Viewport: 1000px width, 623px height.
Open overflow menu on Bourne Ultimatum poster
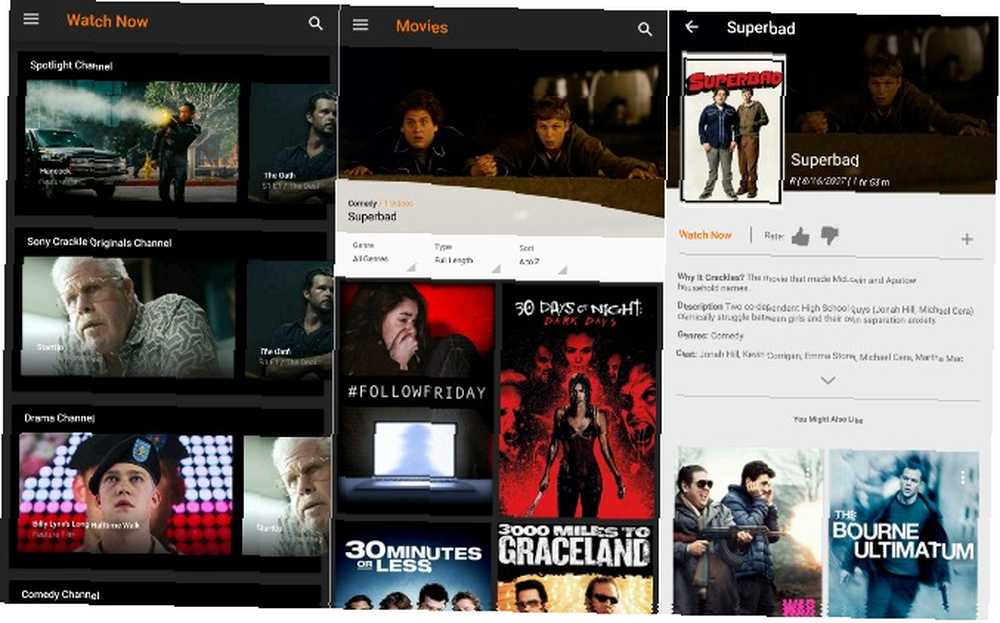pos(962,477)
